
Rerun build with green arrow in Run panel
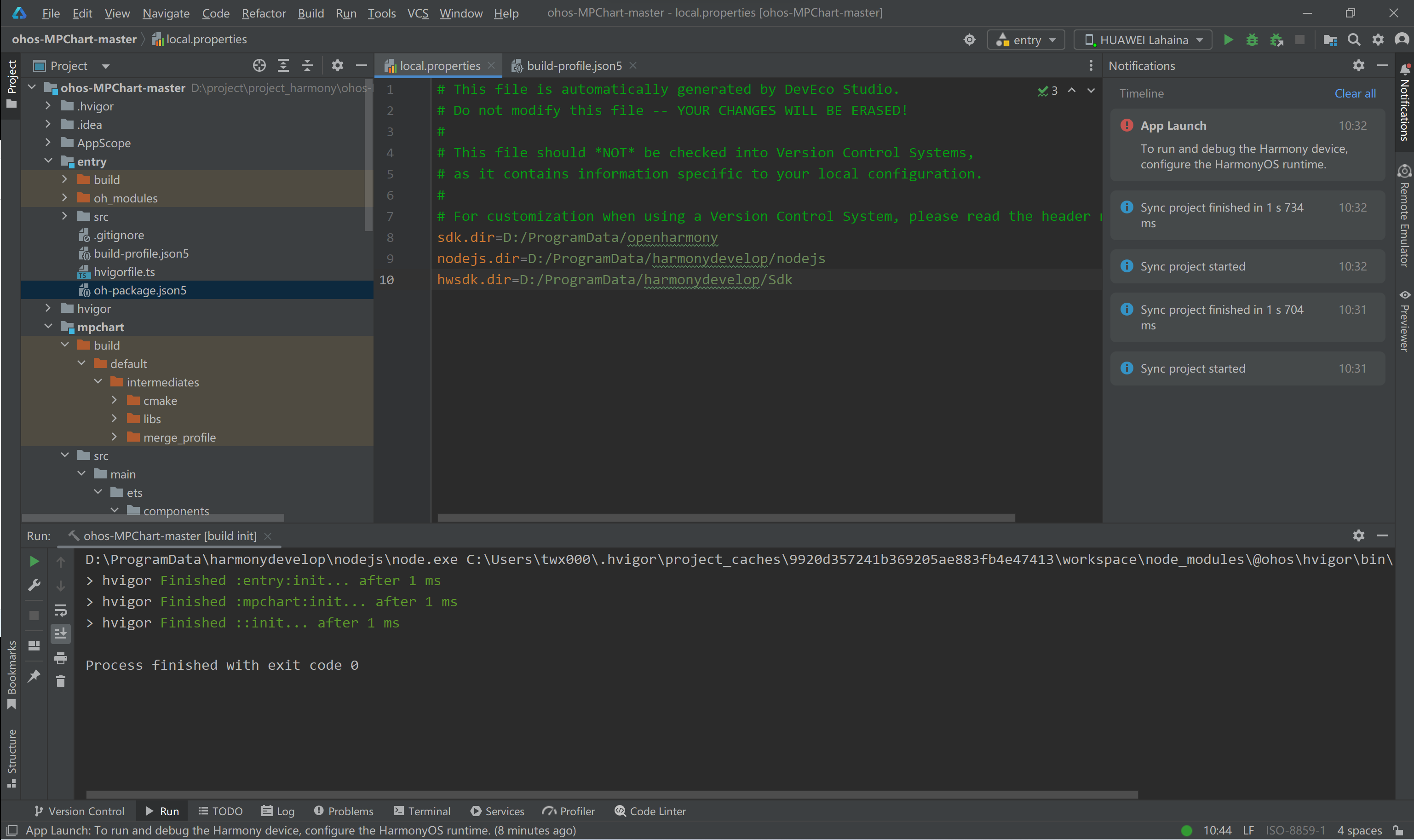pos(34,561)
